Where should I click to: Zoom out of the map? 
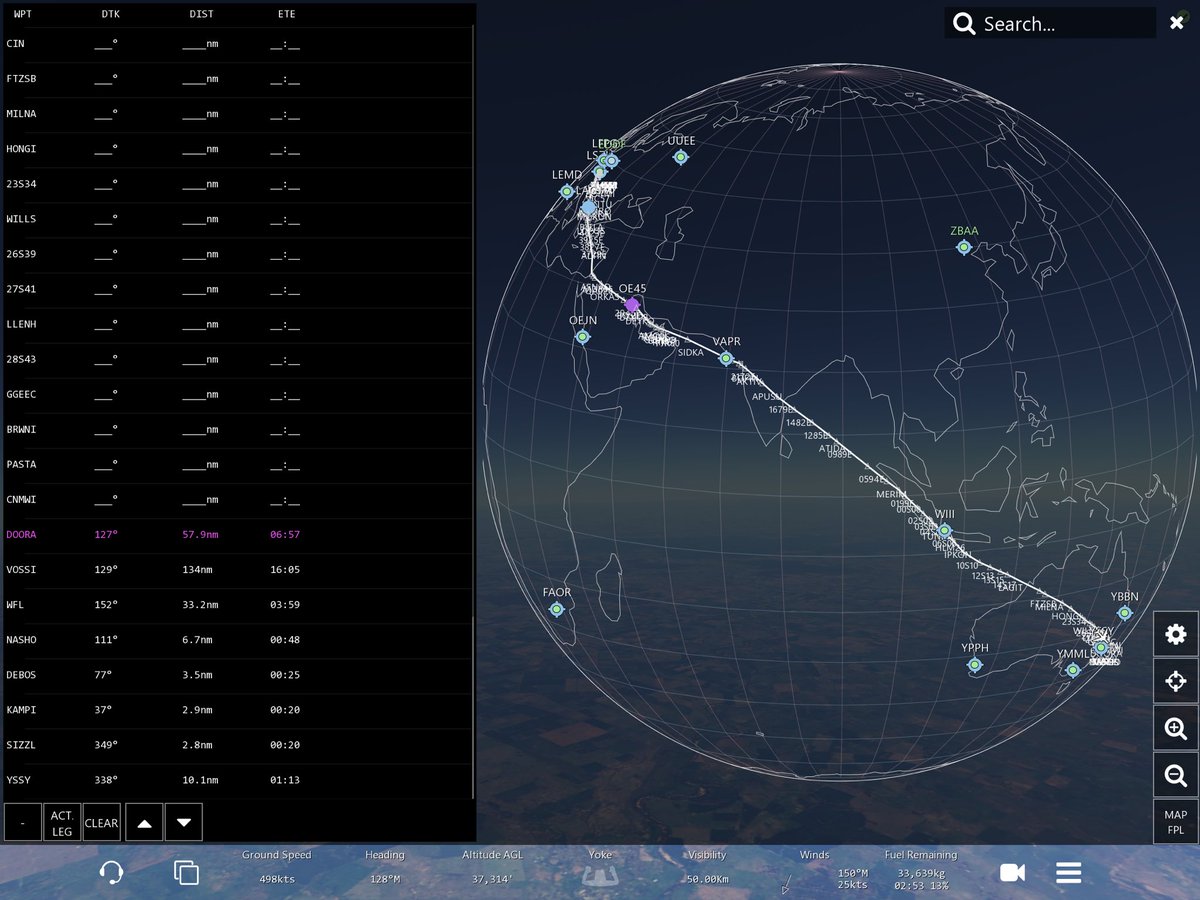pyautogui.click(x=1176, y=775)
